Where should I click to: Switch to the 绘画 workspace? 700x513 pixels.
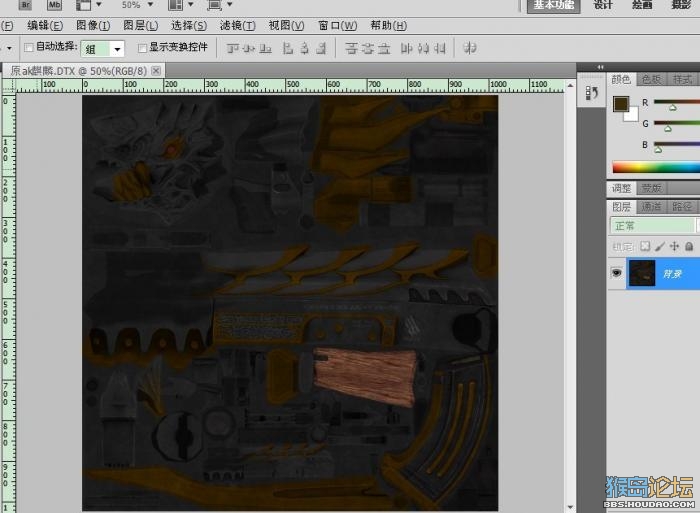point(642,5)
